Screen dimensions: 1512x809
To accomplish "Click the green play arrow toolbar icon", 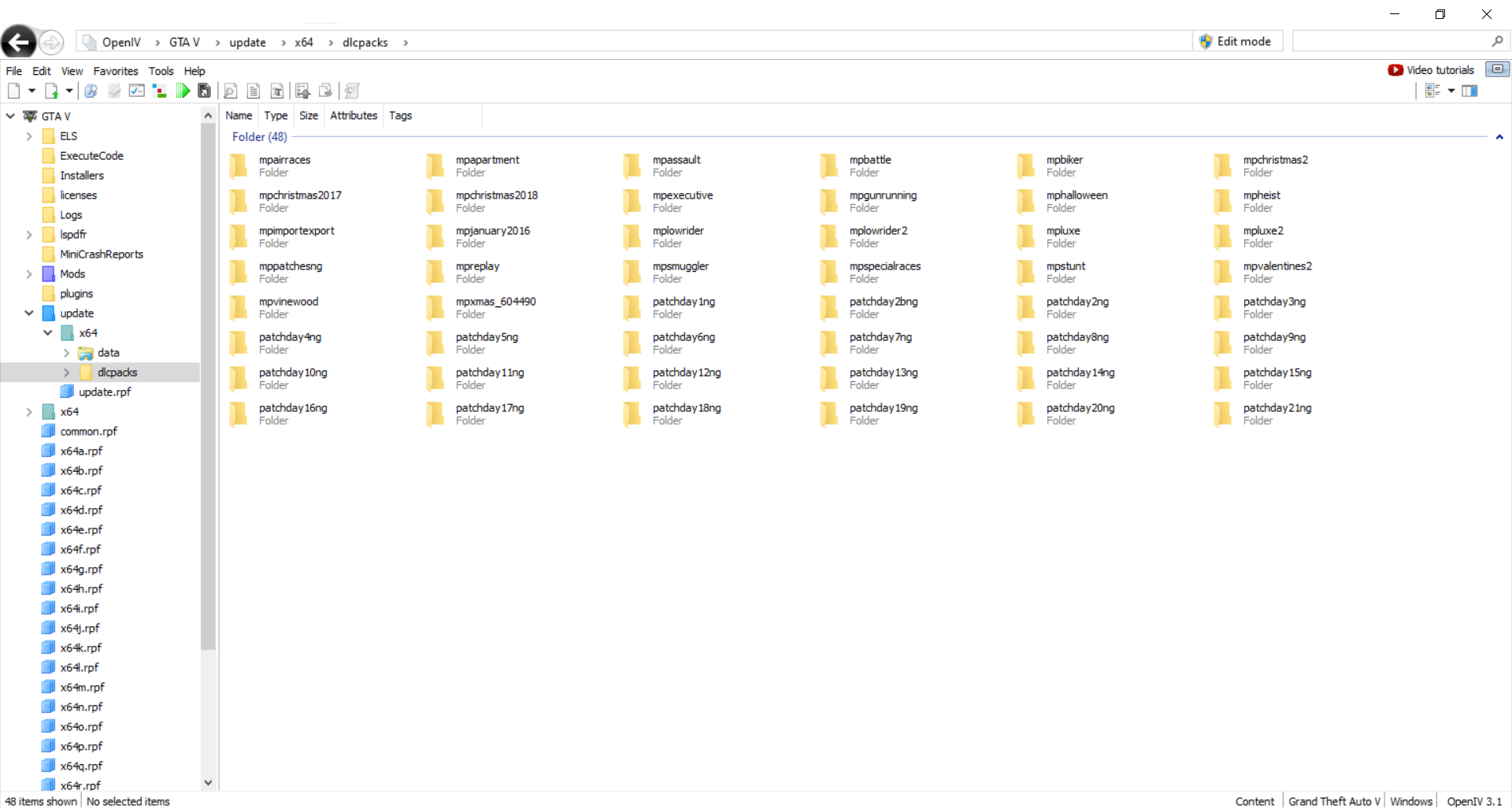I will point(183,91).
